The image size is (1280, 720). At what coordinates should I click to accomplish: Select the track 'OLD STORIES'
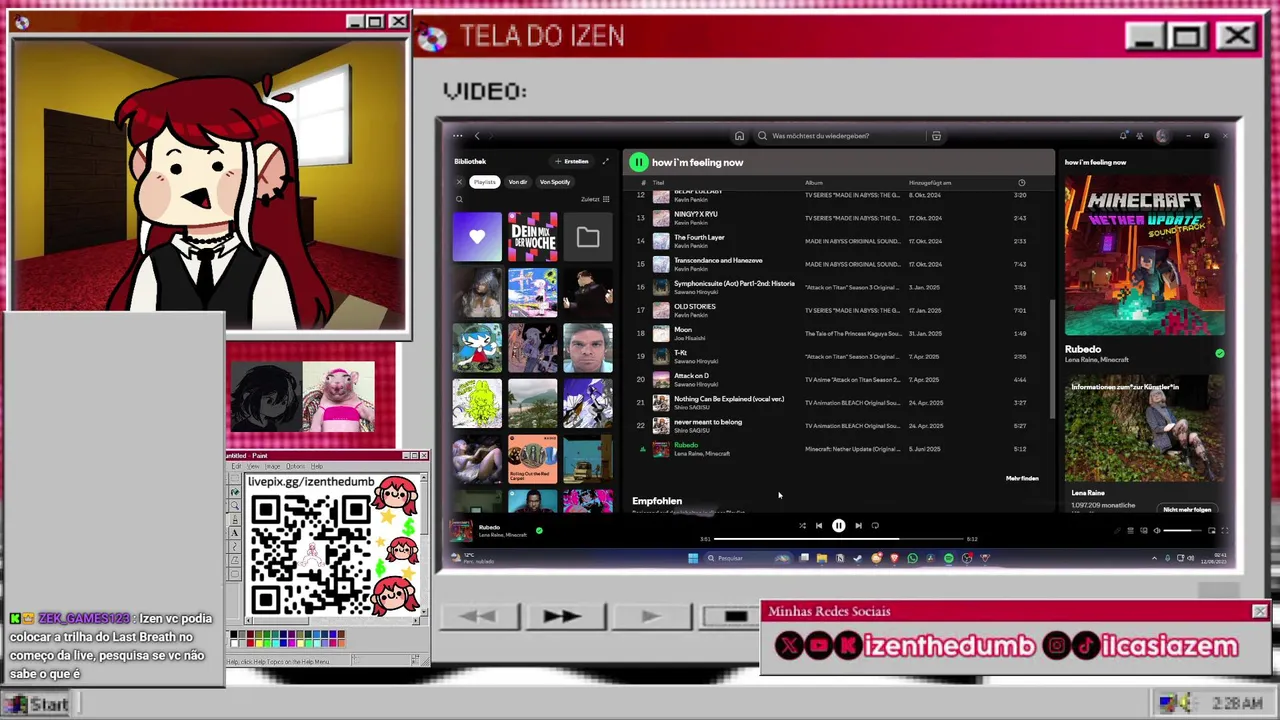[x=695, y=306]
